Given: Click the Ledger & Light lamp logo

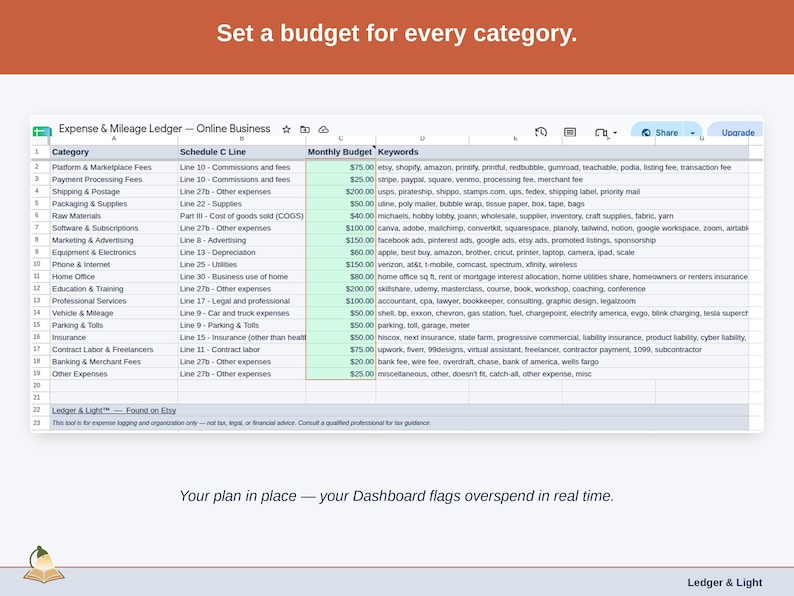Looking at the screenshot, I should [44, 565].
